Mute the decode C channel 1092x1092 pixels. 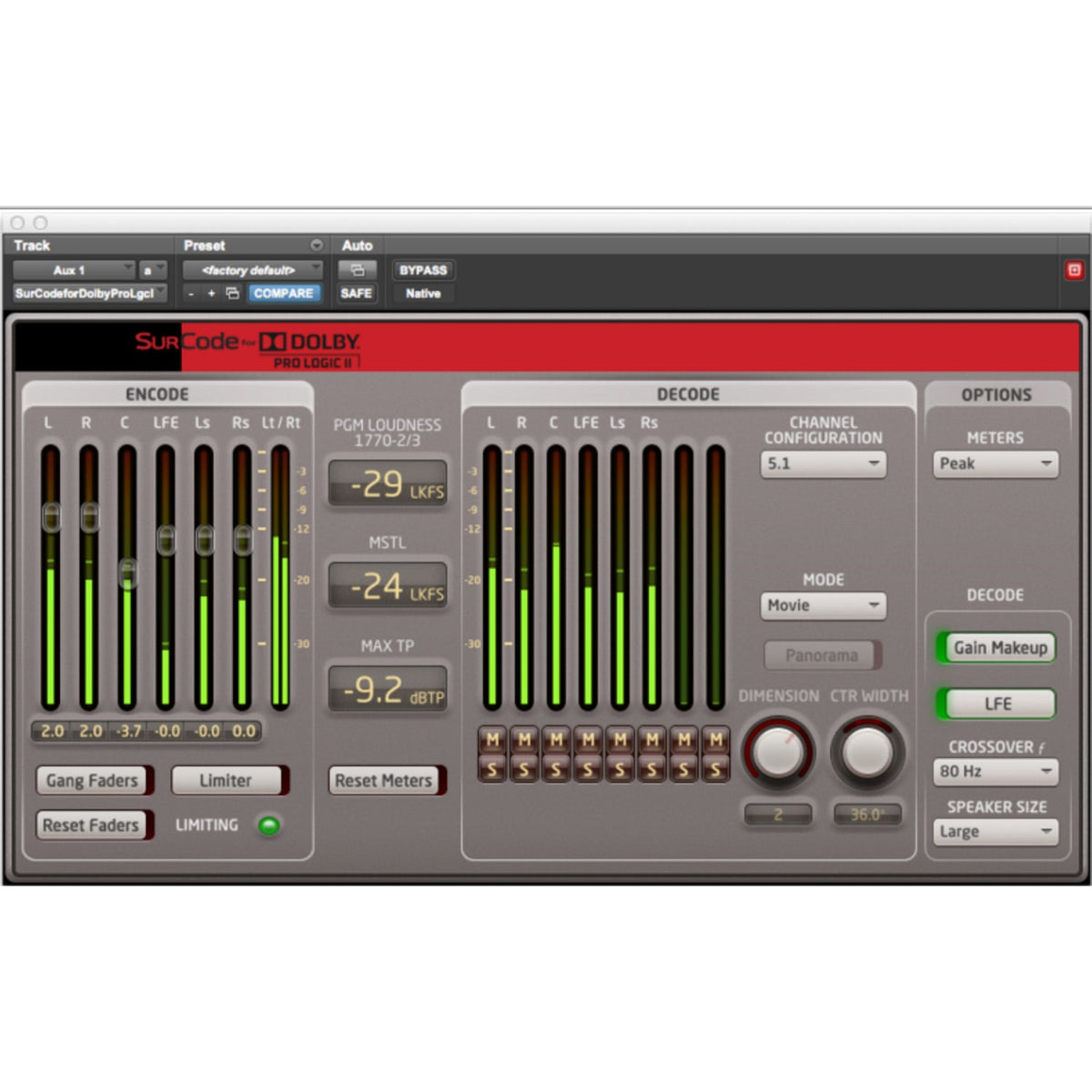556,740
